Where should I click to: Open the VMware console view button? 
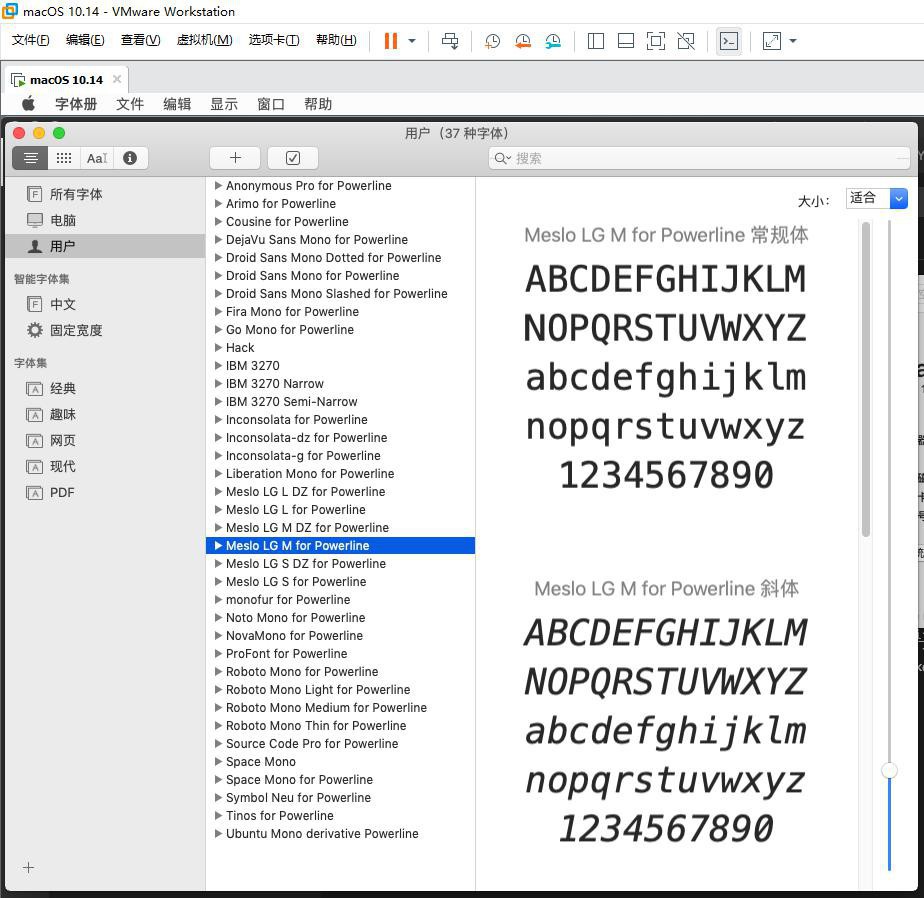pyautogui.click(x=729, y=41)
